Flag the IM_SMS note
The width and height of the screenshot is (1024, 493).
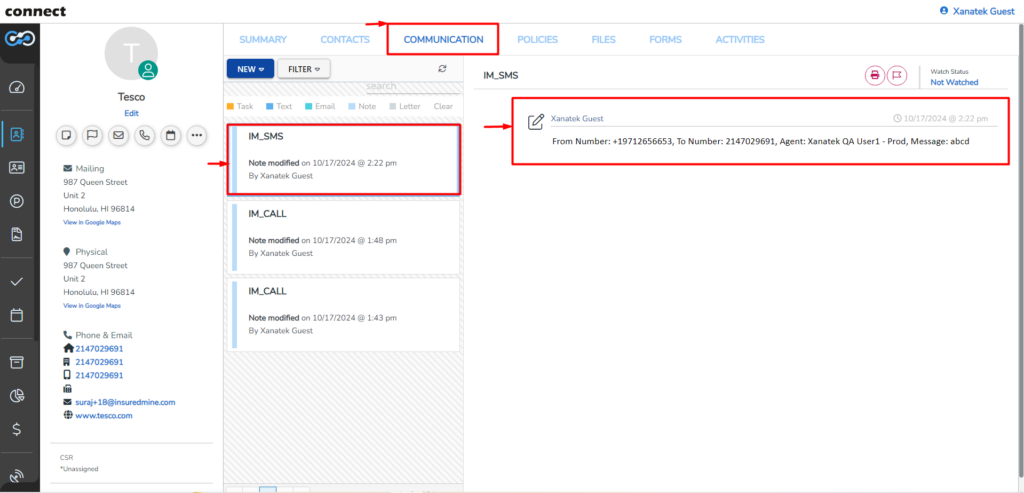(897, 75)
